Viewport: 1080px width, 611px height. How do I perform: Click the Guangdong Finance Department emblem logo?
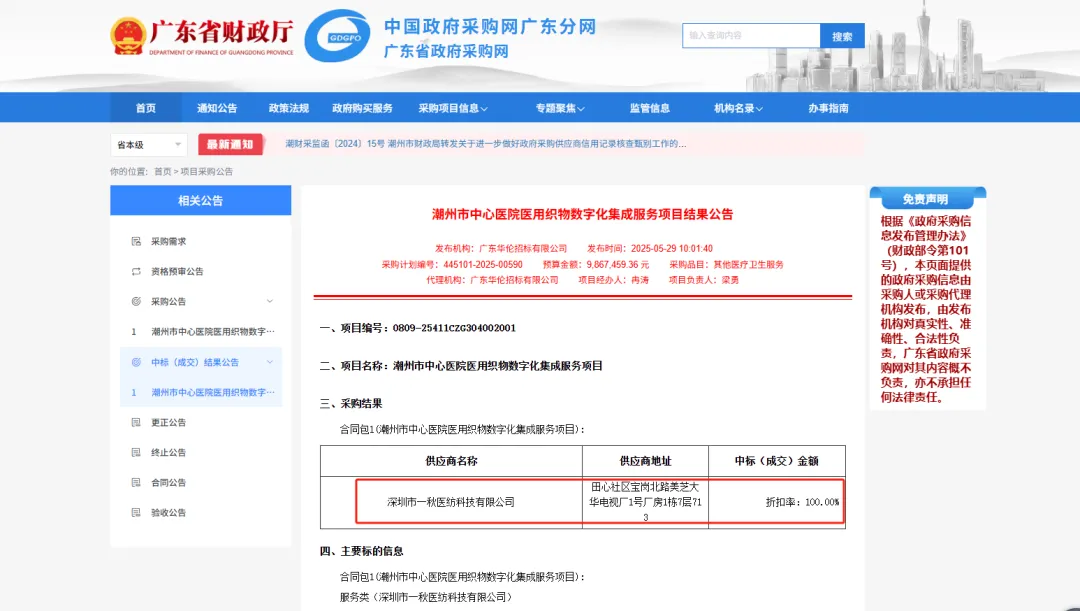128,36
